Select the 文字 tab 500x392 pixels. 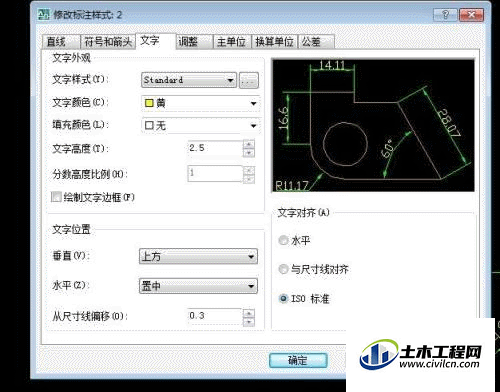click(x=155, y=41)
